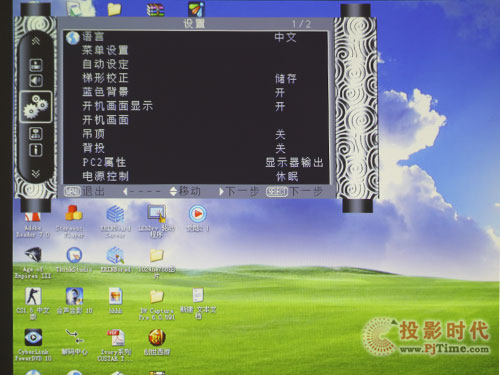
Task: Toggle 吊顶 setting 关
Action: coord(280,134)
